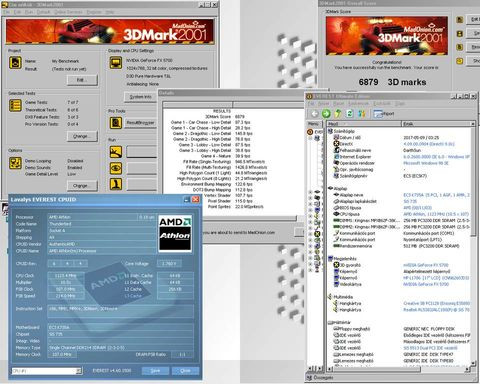The width and height of the screenshot is (480, 384).
Task: Click the up-level arrow icon in EVEREST toolbar
Action: tap(338, 113)
